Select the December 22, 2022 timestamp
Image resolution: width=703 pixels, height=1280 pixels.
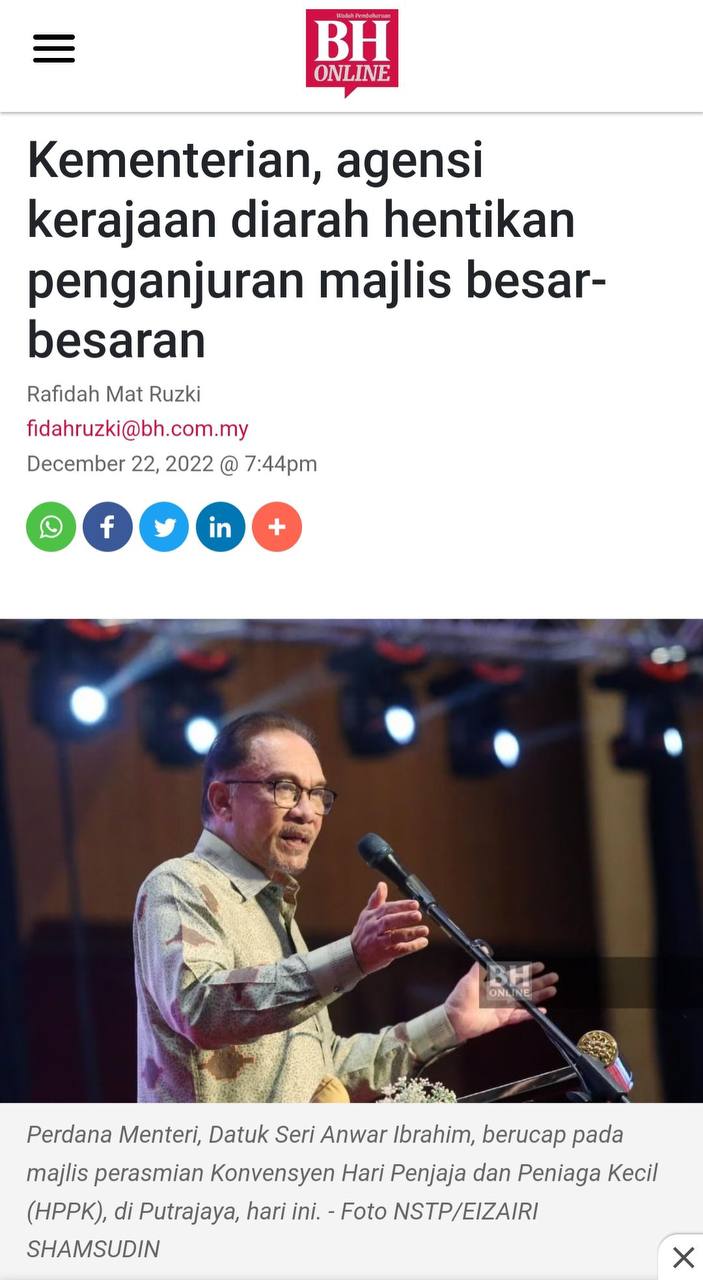pos(172,464)
